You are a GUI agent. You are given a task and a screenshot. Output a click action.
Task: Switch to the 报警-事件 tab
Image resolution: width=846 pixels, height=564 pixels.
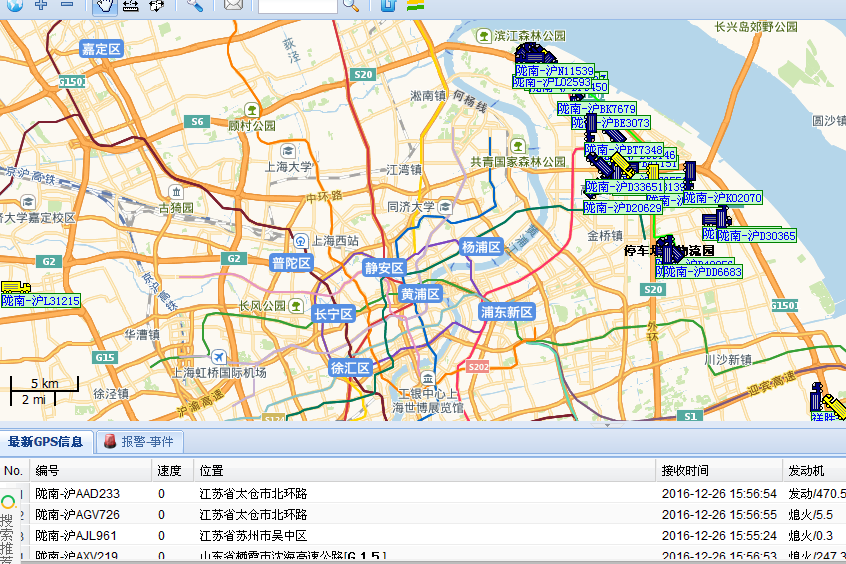point(138,441)
